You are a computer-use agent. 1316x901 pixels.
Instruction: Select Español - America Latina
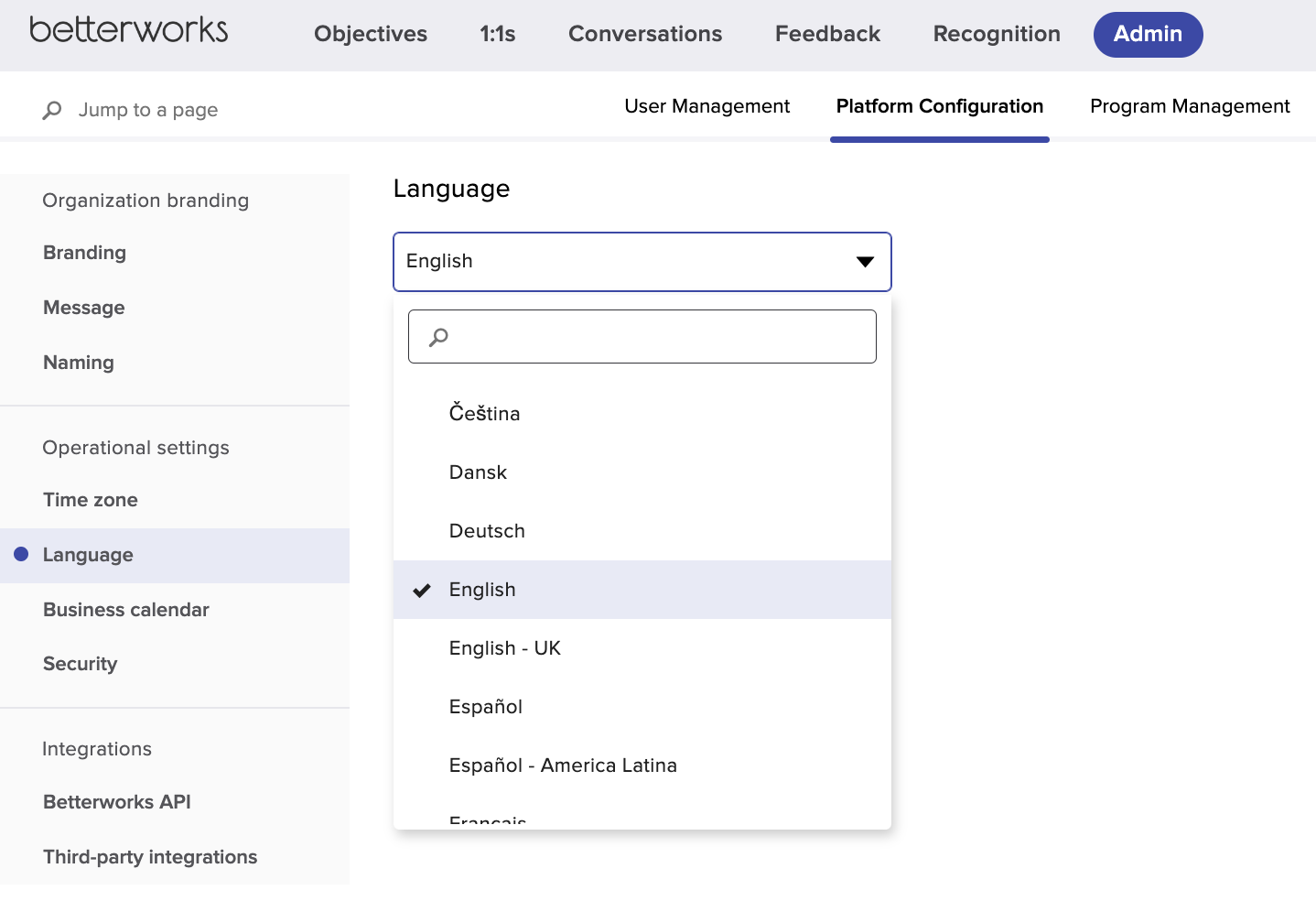point(563,765)
